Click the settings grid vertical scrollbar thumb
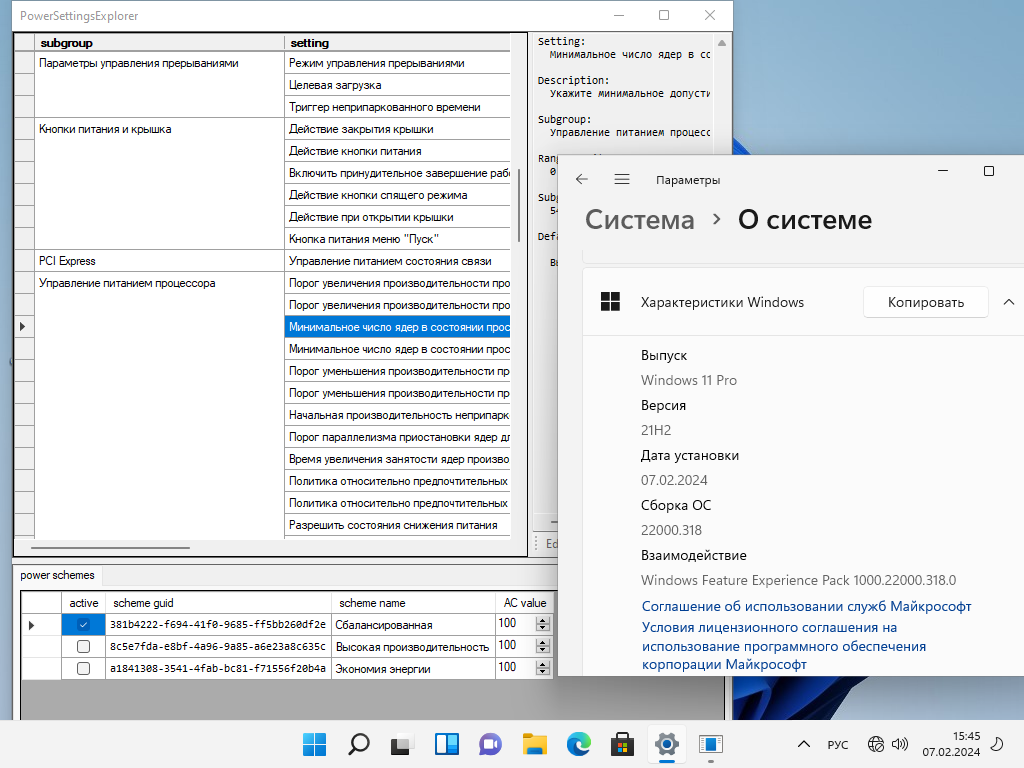This screenshot has width=1024, height=768. (x=519, y=205)
